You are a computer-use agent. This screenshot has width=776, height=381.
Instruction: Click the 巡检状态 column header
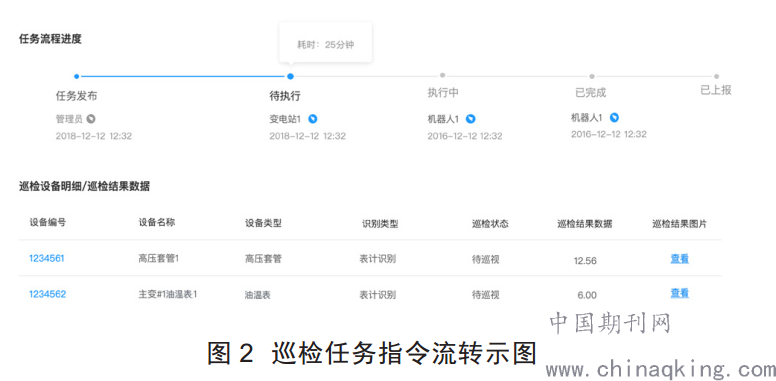click(x=490, y=224)
